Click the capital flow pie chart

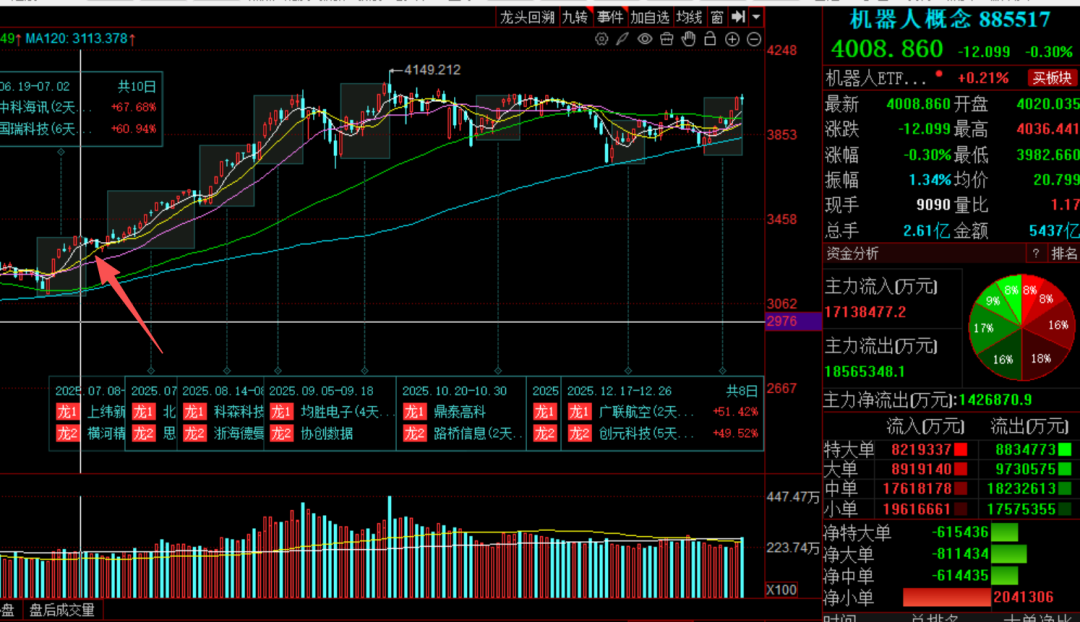pyautogui.click(x=1021, y=325)
